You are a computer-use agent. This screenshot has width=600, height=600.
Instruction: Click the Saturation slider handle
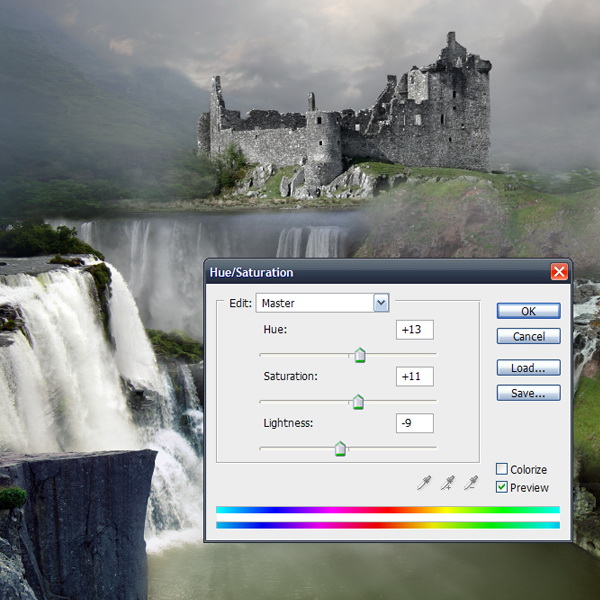coord(357,402)
